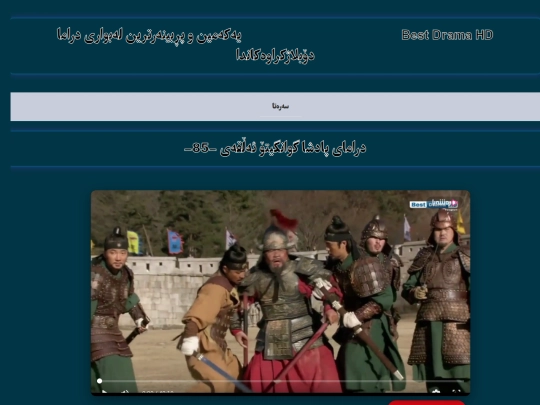Select the سەرەتا home menu item
The image size is (540, 405).
[x=280, y=106]
